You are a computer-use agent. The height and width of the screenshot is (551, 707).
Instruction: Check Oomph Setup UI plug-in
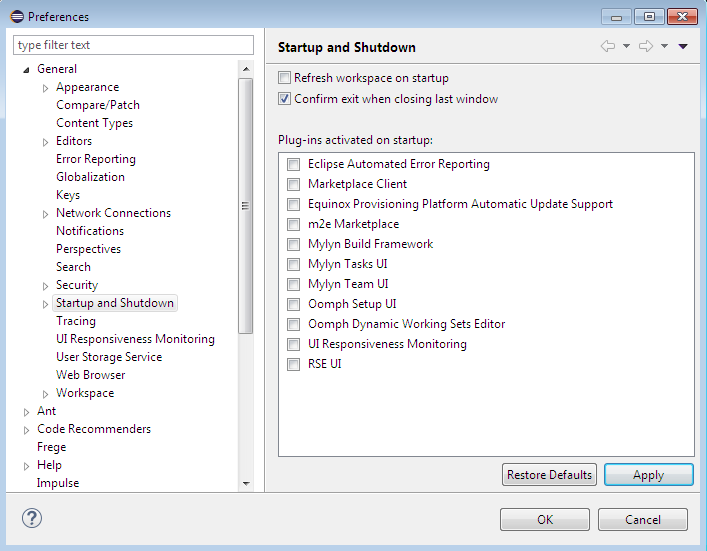point(294,304)
